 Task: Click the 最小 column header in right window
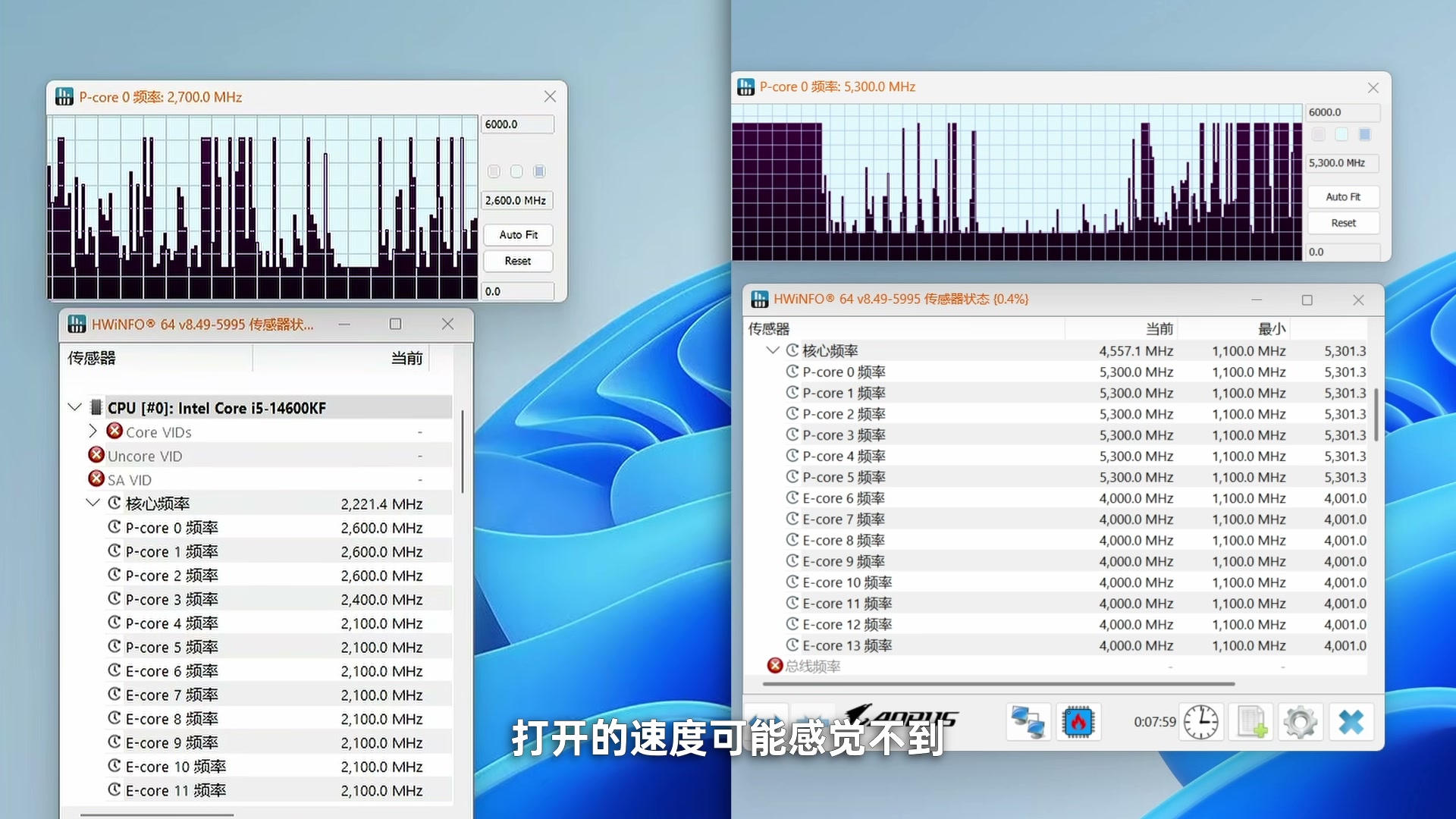[1233, 328]
